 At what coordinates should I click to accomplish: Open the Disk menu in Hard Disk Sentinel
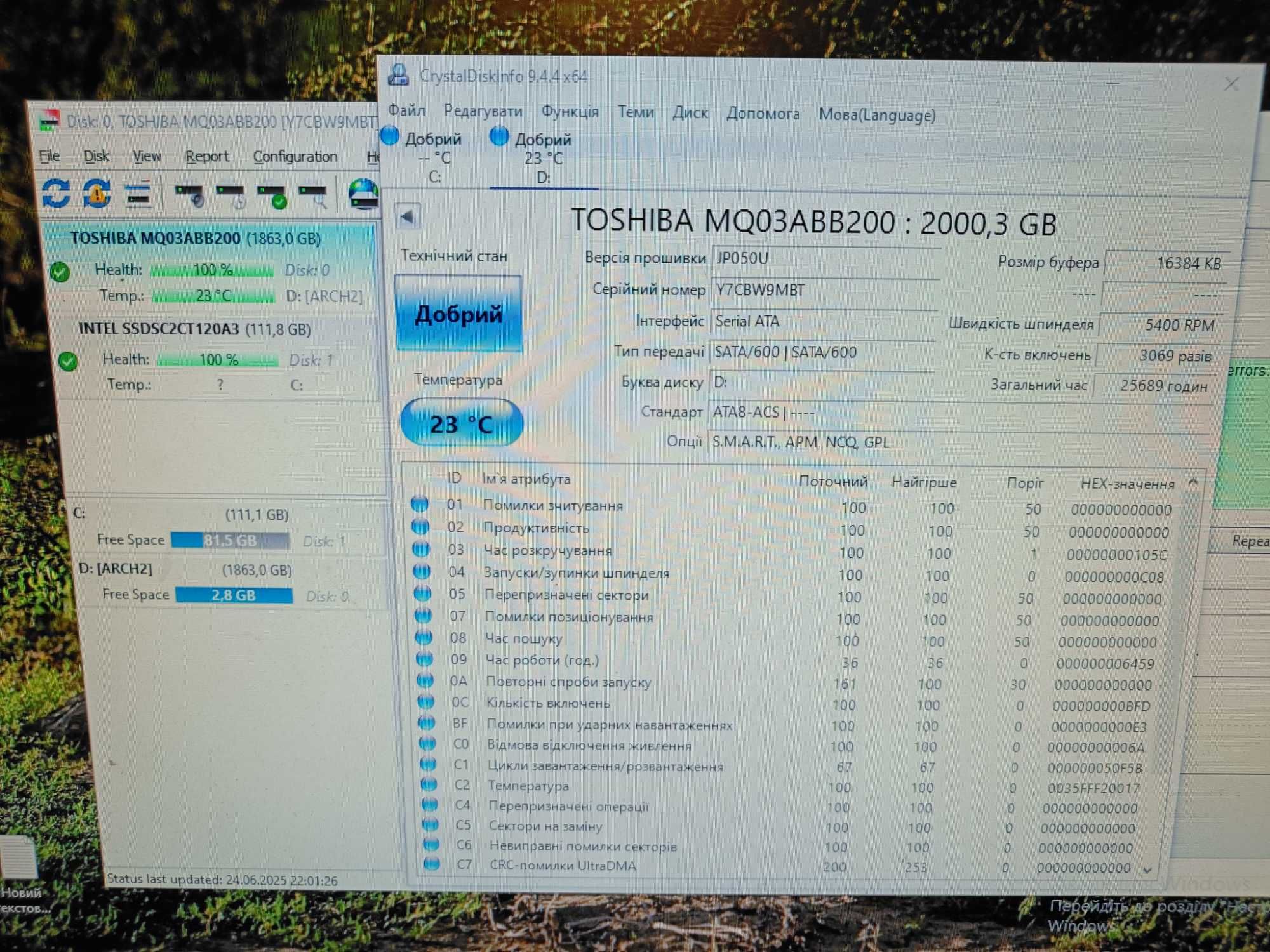[96, 156]
